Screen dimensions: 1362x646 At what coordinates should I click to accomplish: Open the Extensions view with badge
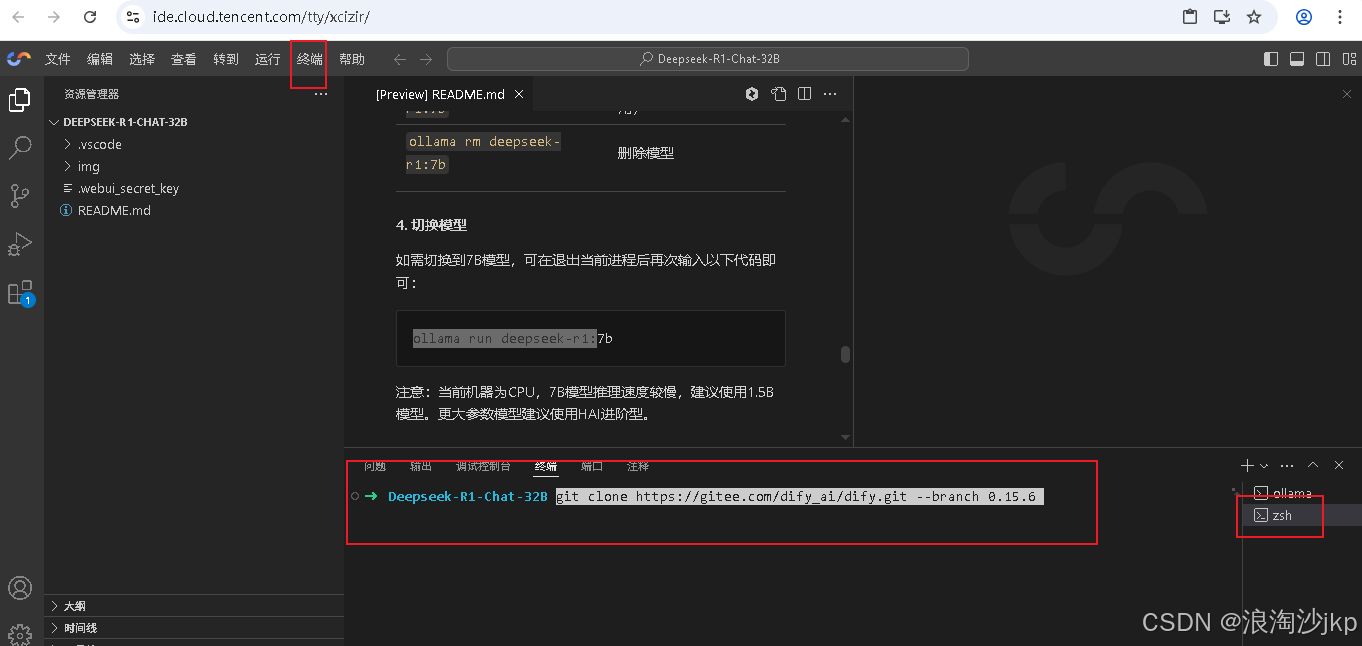(x=19, y=292)
